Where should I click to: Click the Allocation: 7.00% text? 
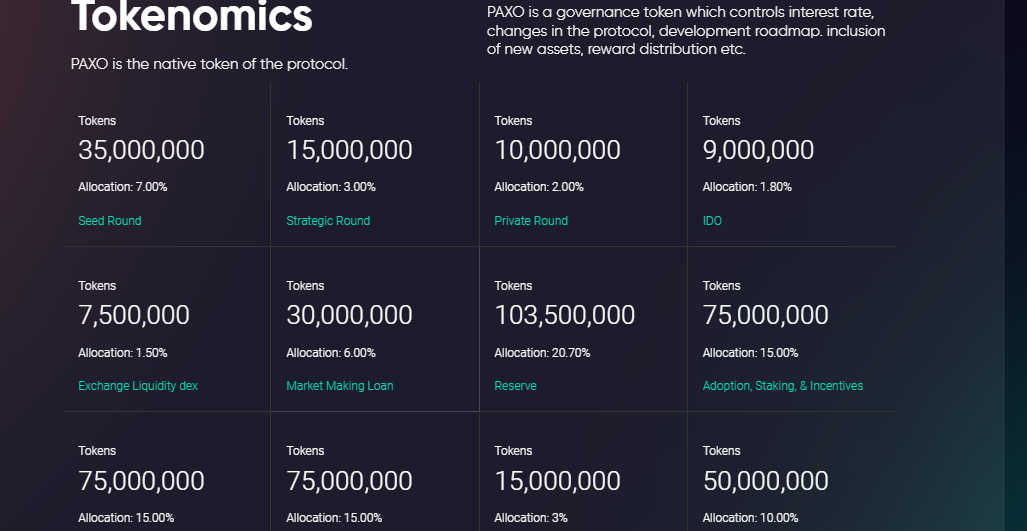click(122, 187)
